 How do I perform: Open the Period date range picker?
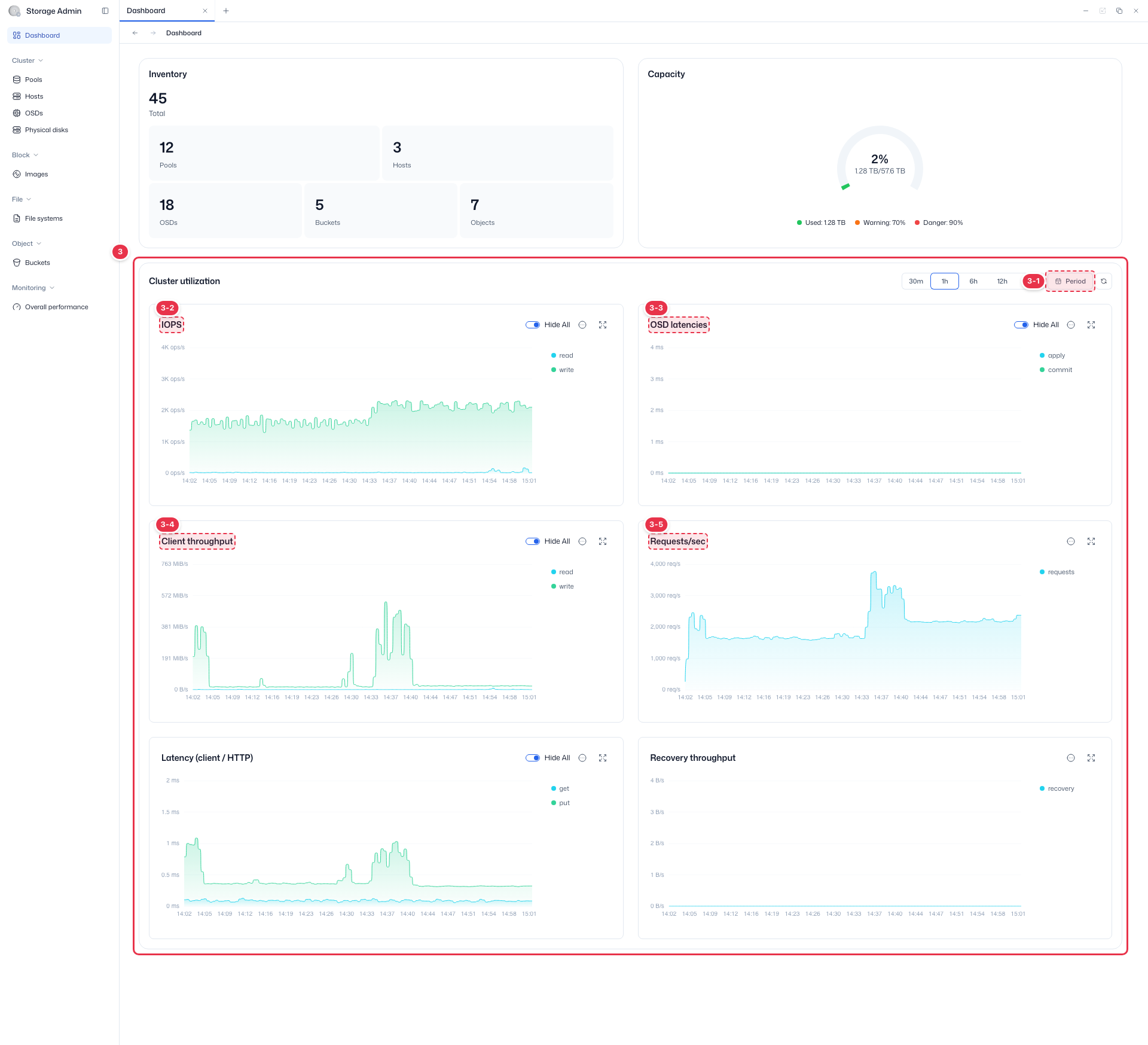click(x=1070, y=281)
